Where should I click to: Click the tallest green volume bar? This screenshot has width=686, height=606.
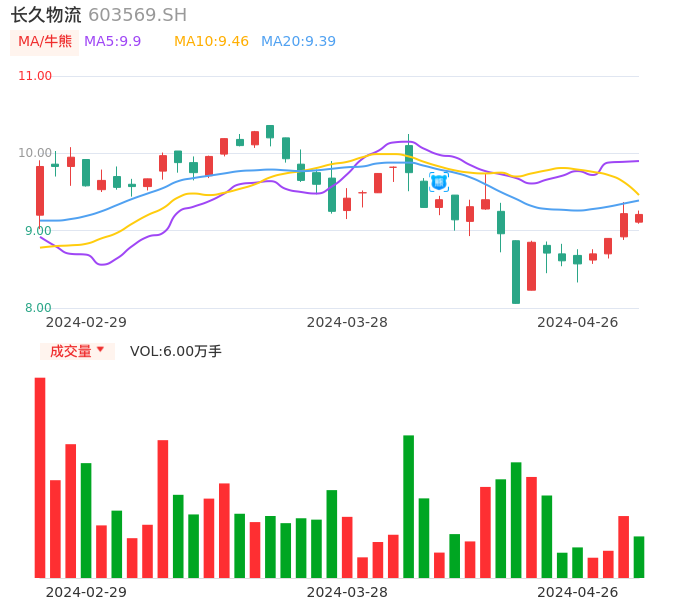(408, 506)
